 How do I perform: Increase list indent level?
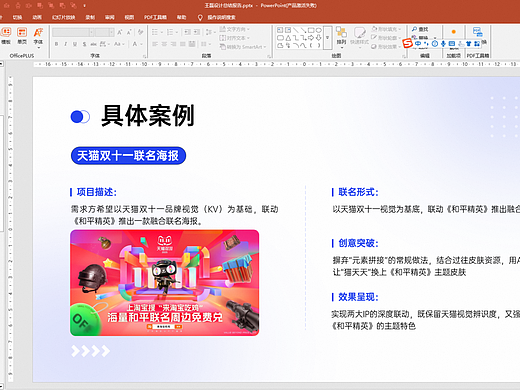tap(197, 32)
